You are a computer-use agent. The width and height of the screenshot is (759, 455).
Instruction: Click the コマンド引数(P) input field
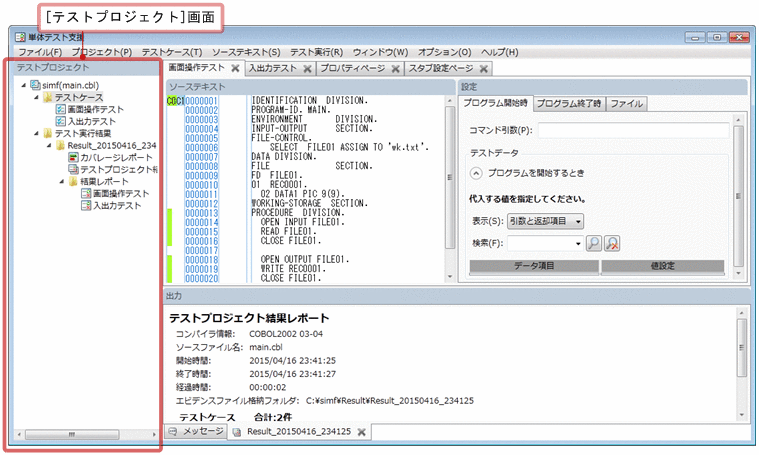[634, 130]
